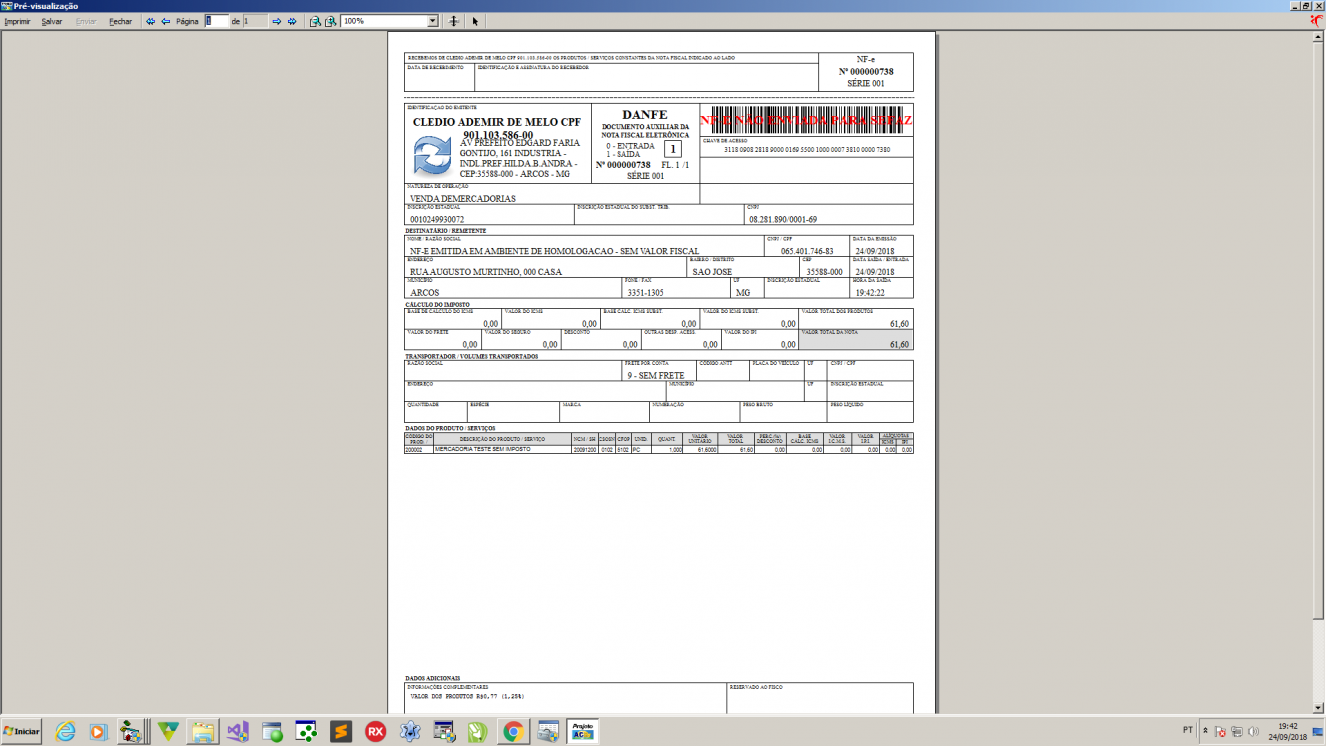Image resolution: width=1326 pixels, height=746 pixels.
Task: Close the preview with Fechar
Action: point(121,21)
